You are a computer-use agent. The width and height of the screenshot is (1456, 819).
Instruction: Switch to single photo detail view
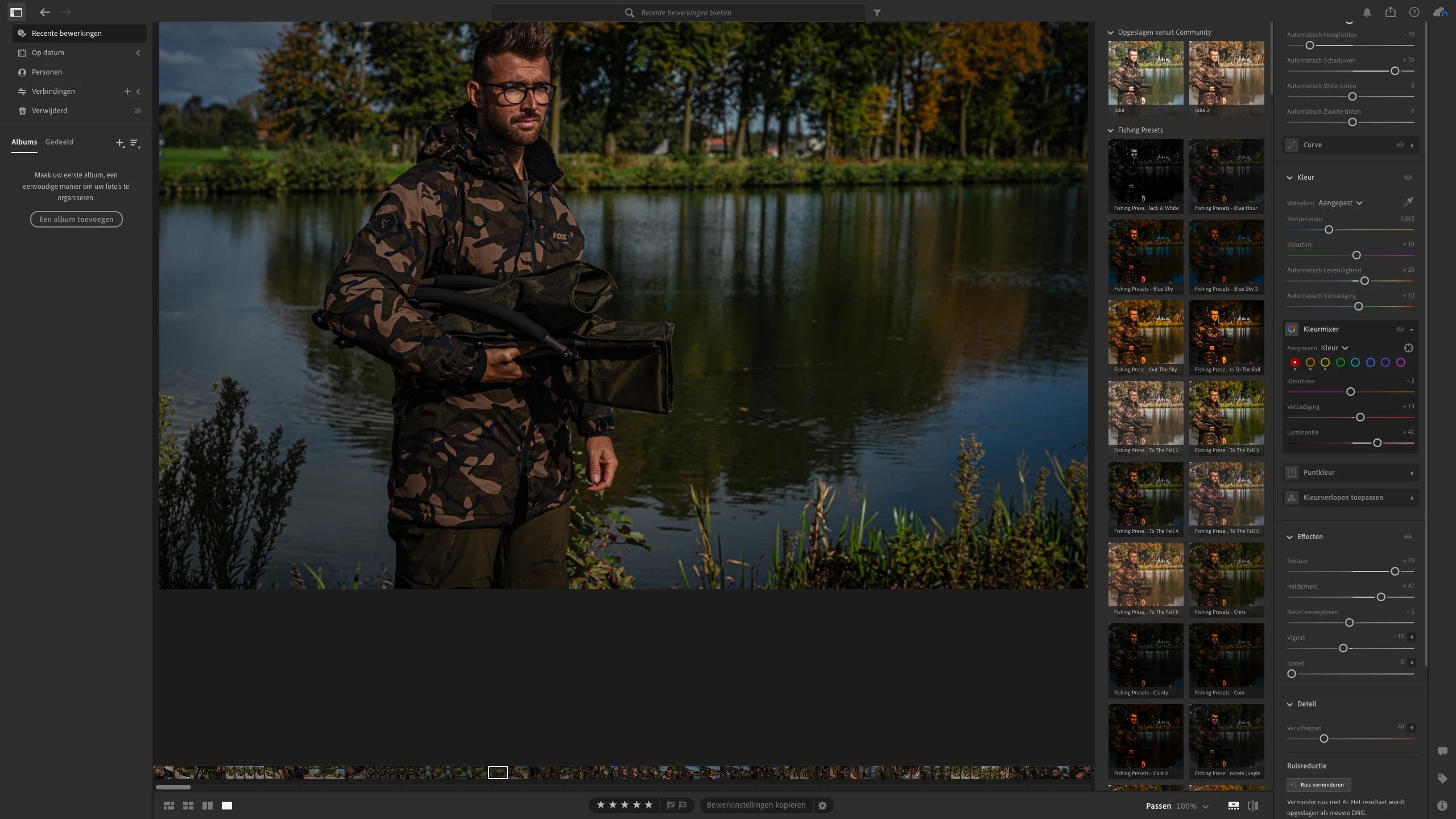tap(227, 805)
